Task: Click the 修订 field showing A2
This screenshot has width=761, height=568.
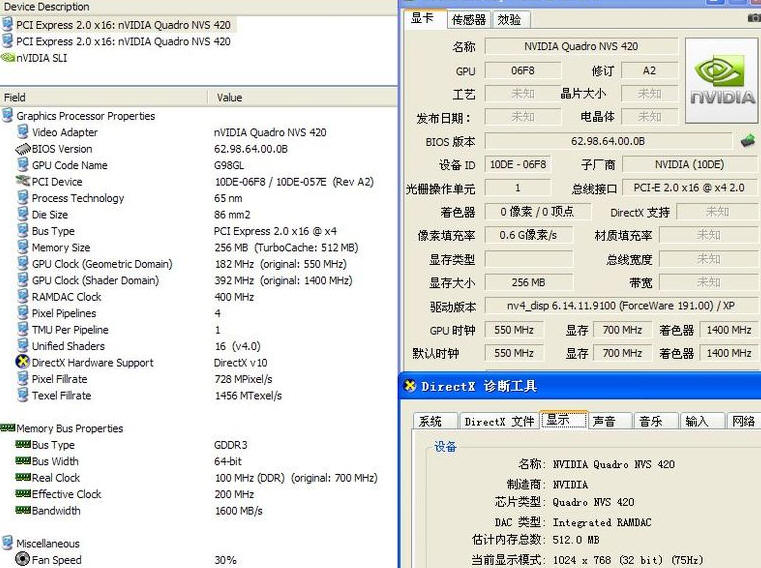Action: click(649, 70)
